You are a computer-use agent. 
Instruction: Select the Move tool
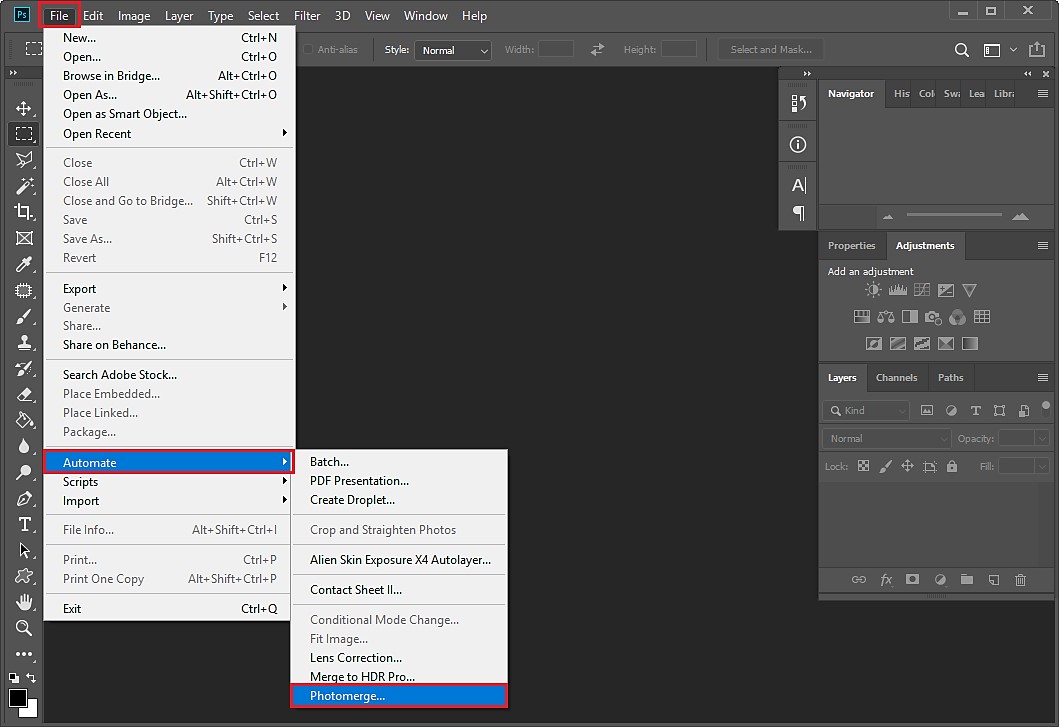(x=24, y=108)
